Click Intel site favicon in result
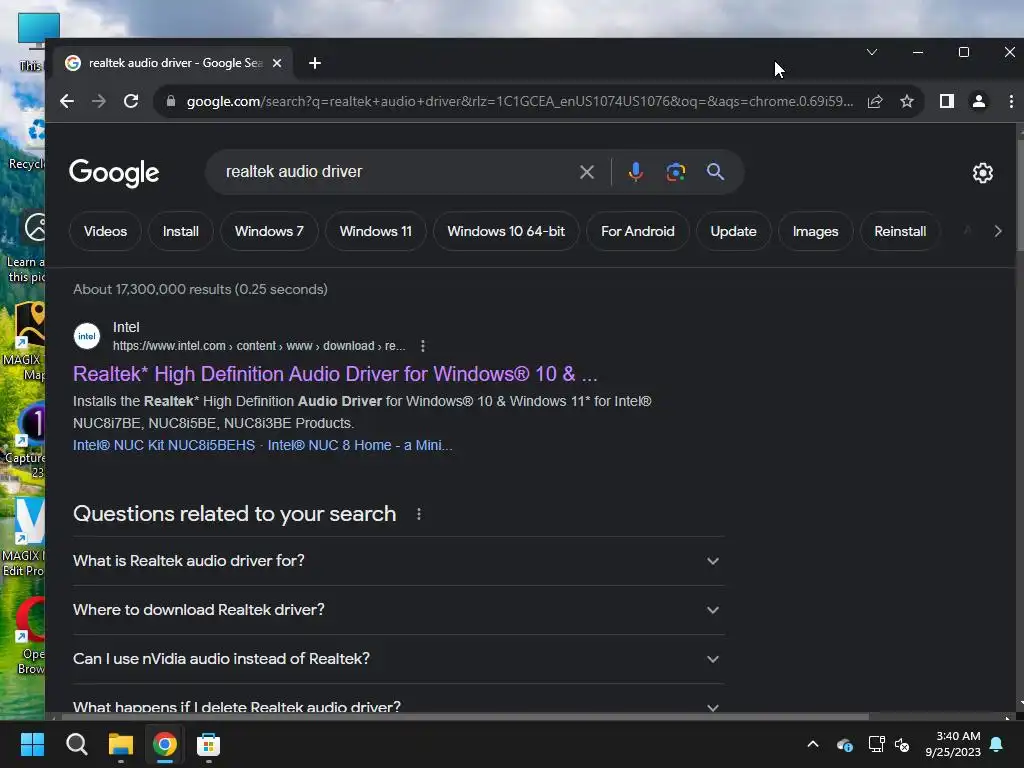 (87, 336)
